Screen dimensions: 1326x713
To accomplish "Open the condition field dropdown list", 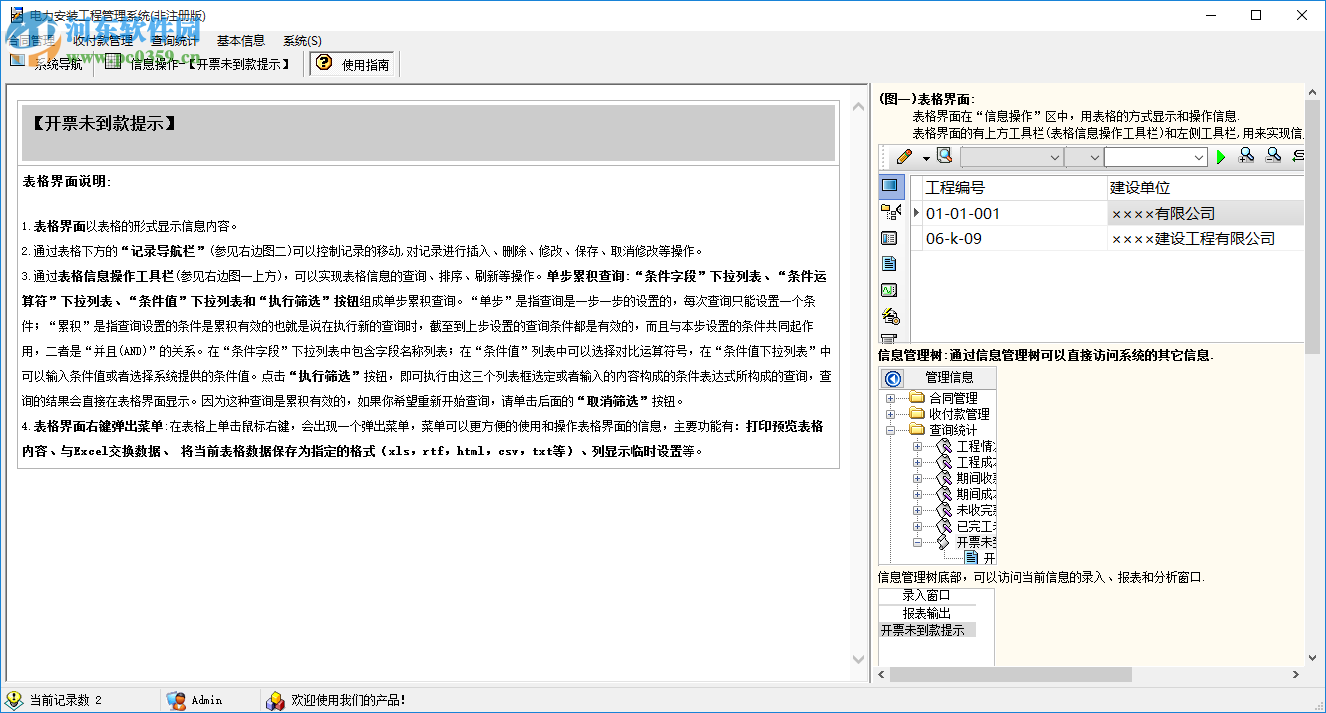I will click(1054, 157).
